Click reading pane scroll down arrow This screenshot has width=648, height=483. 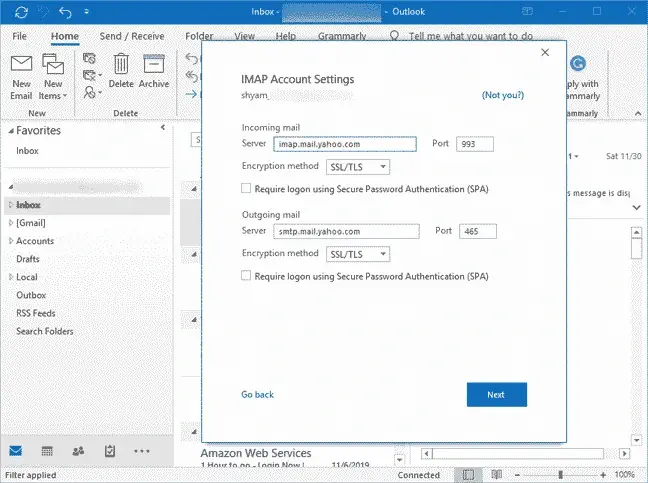click(636, 440)
